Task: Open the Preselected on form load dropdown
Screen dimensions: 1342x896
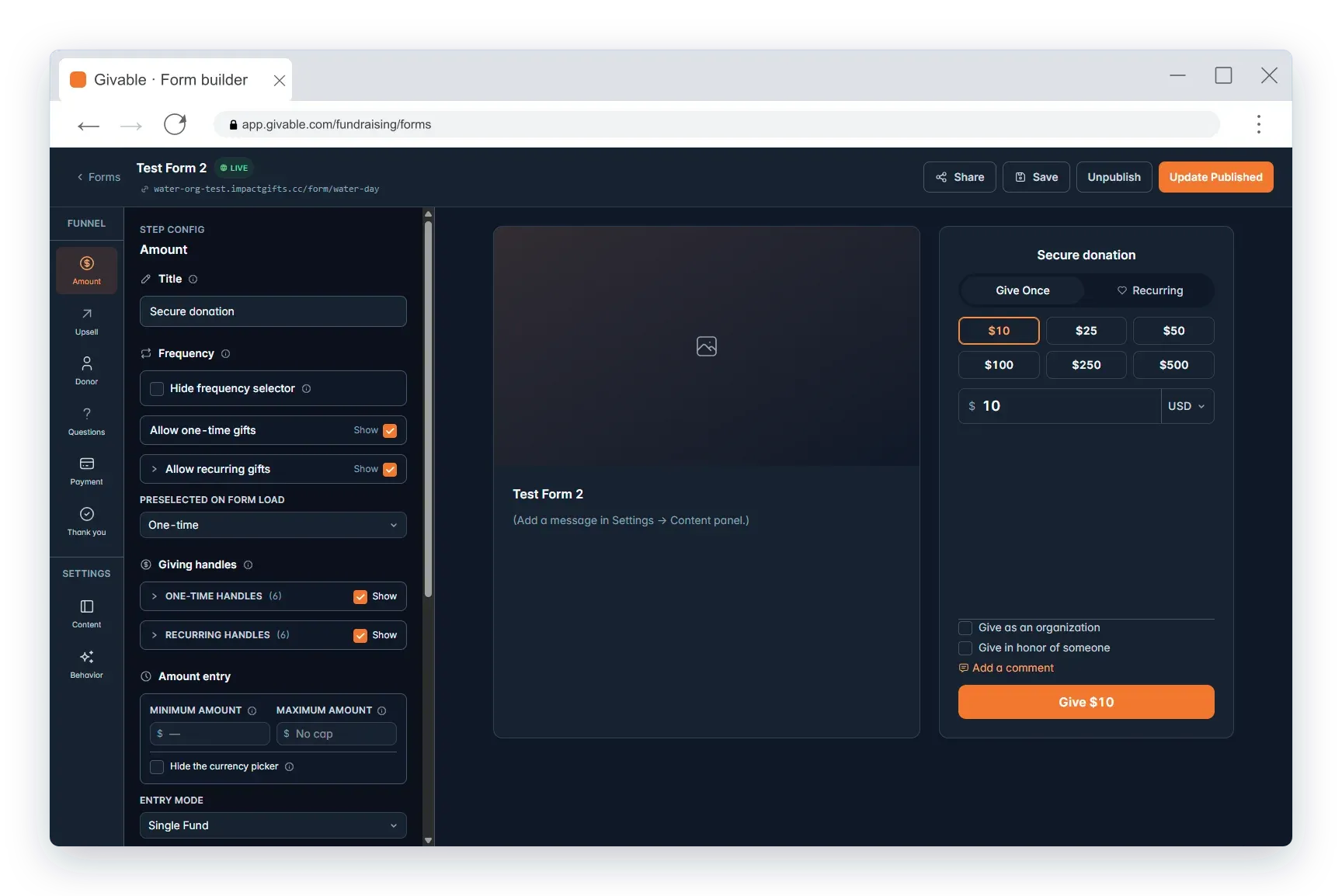Action: pos(273,525)
